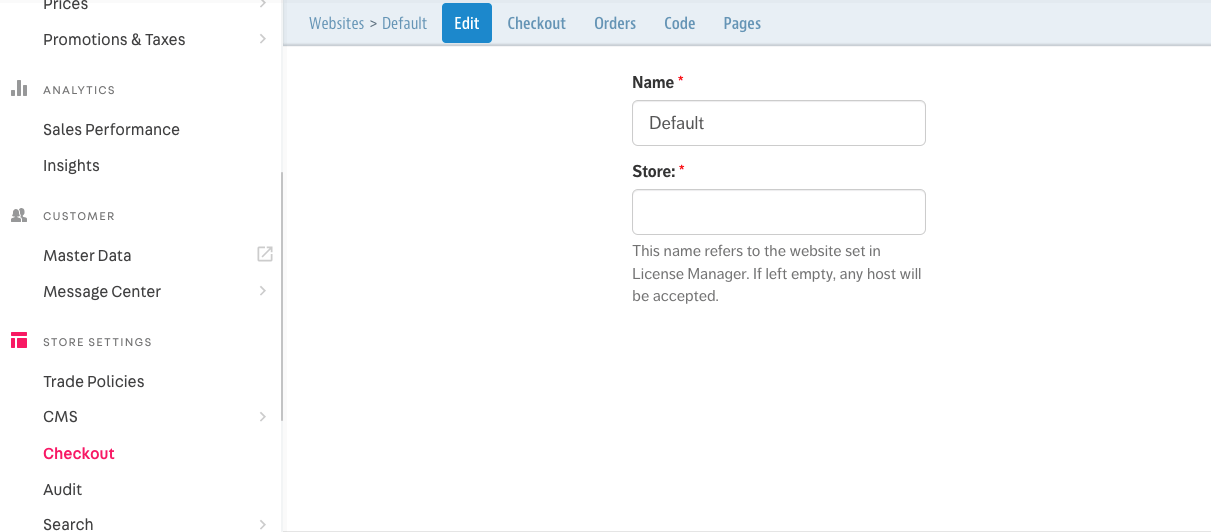Image resolution: width=1211 pixels, height=532 pixels.
Task: Click the License Manager help text
Action: coord(777,274)
